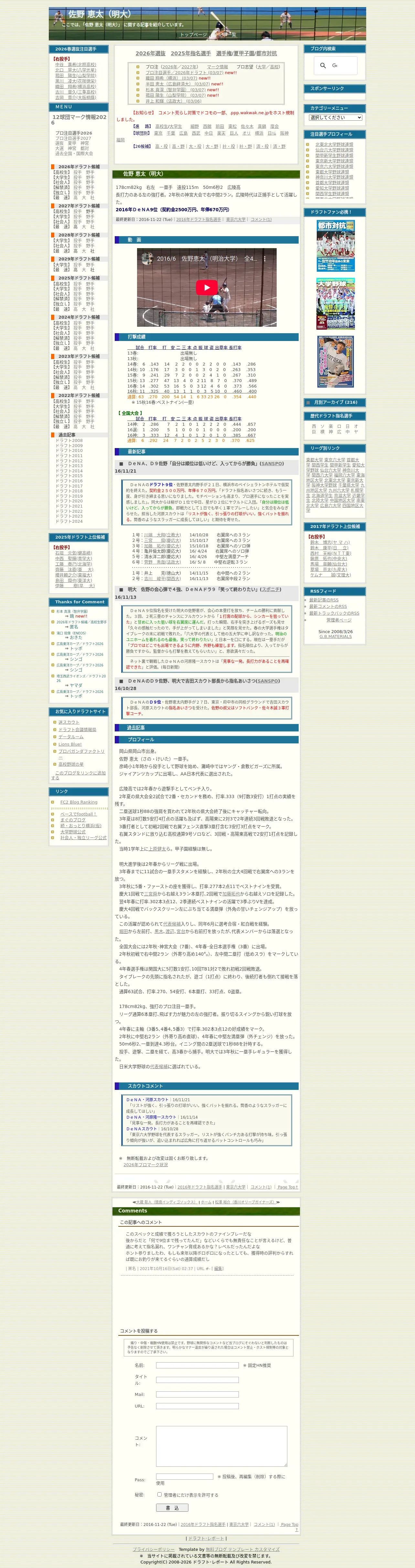Open the Lions Blue! link
The image size is (415, 1568).
[70, 744]
